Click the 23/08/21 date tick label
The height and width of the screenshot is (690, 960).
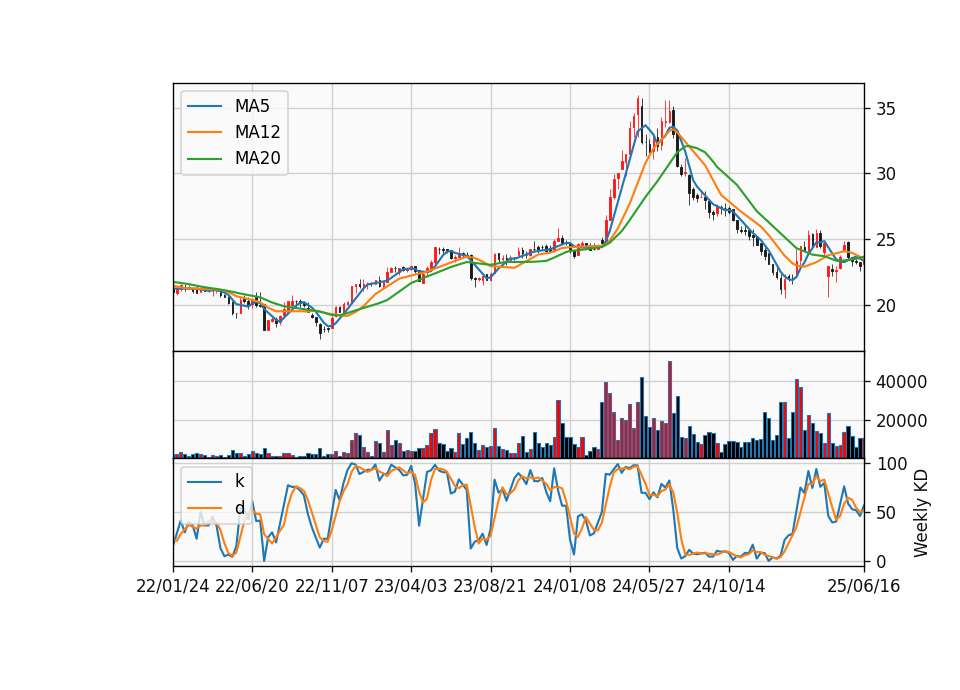click(x=490, y=586)
